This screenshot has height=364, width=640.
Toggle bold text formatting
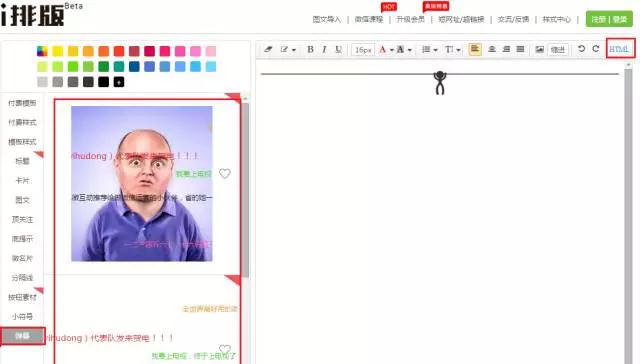pos(310,49)
